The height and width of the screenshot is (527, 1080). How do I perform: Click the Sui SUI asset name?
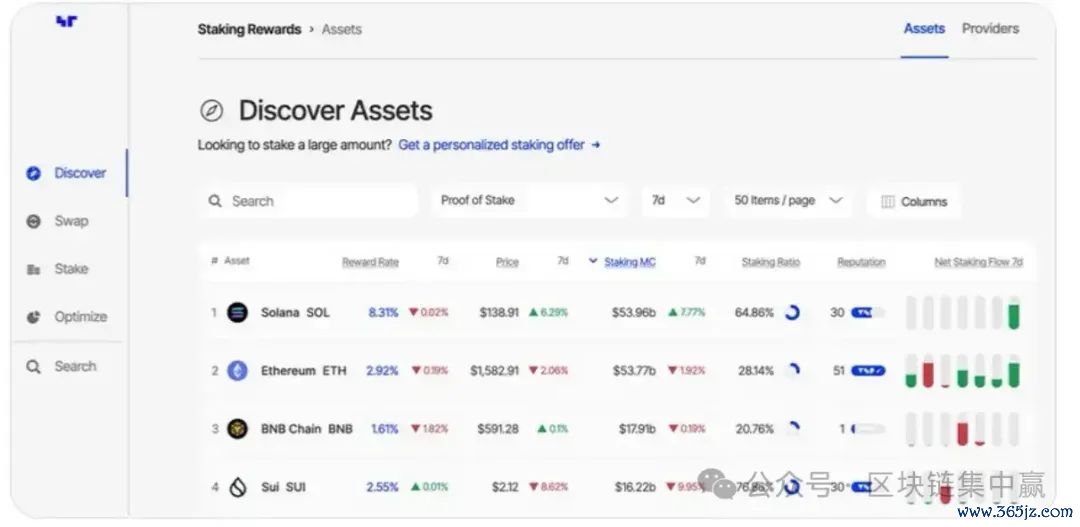(x=283, y=487)
